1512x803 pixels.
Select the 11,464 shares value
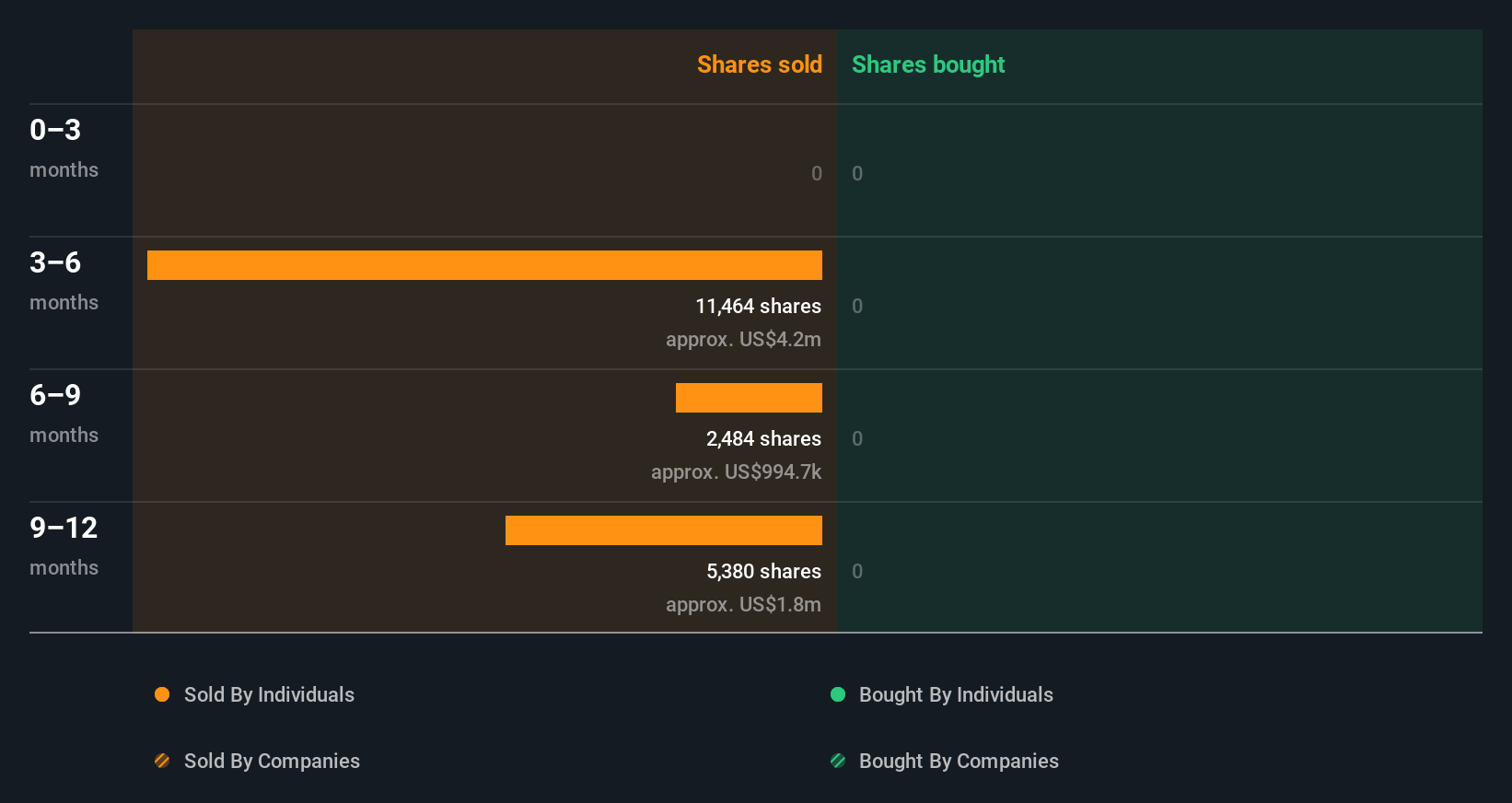(758, 306)
